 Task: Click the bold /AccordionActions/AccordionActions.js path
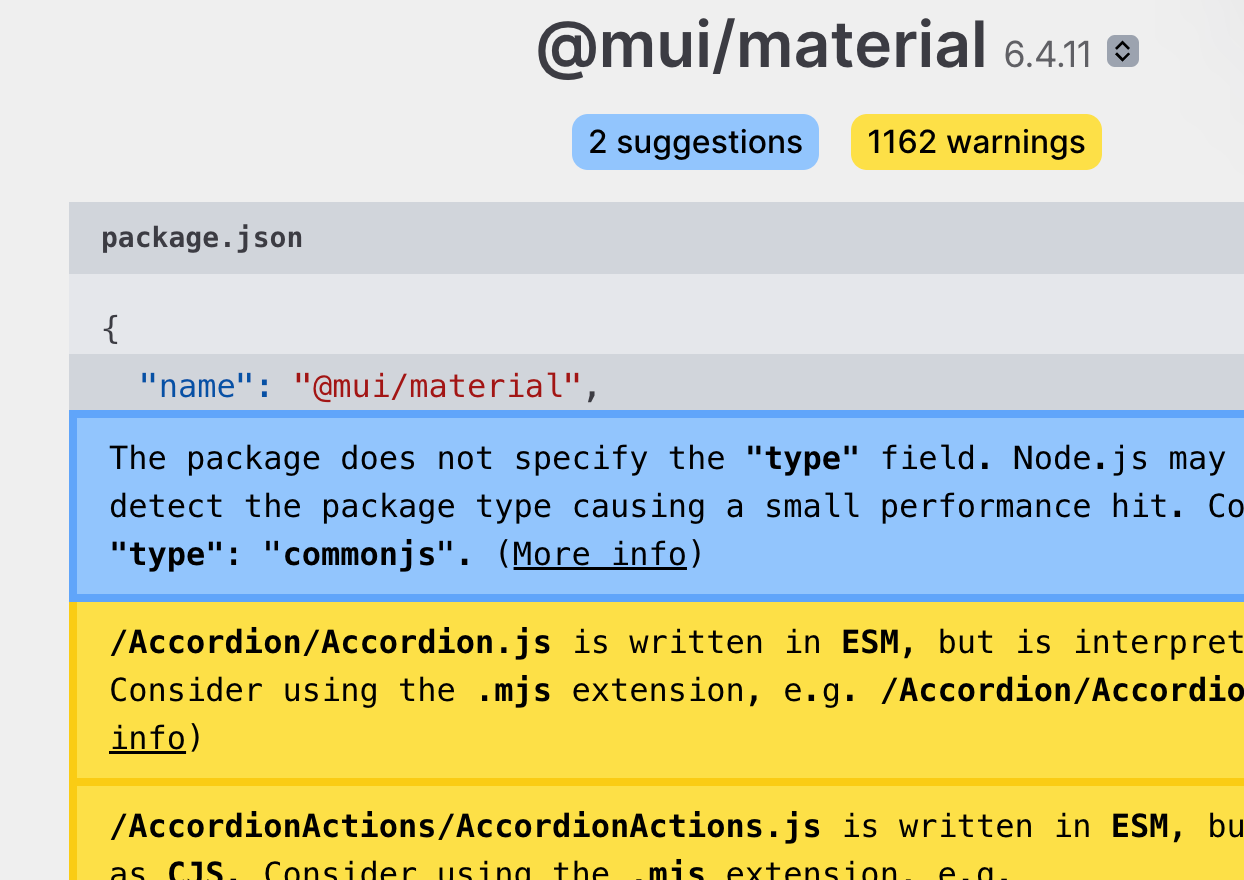[x=465, y=826]
